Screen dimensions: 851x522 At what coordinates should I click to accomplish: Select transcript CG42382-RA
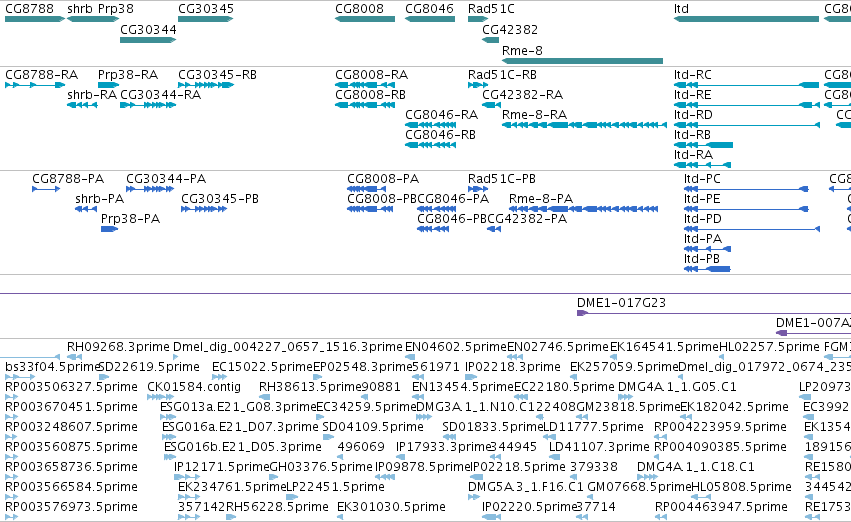pyautogui.click(x=491, y=105)
